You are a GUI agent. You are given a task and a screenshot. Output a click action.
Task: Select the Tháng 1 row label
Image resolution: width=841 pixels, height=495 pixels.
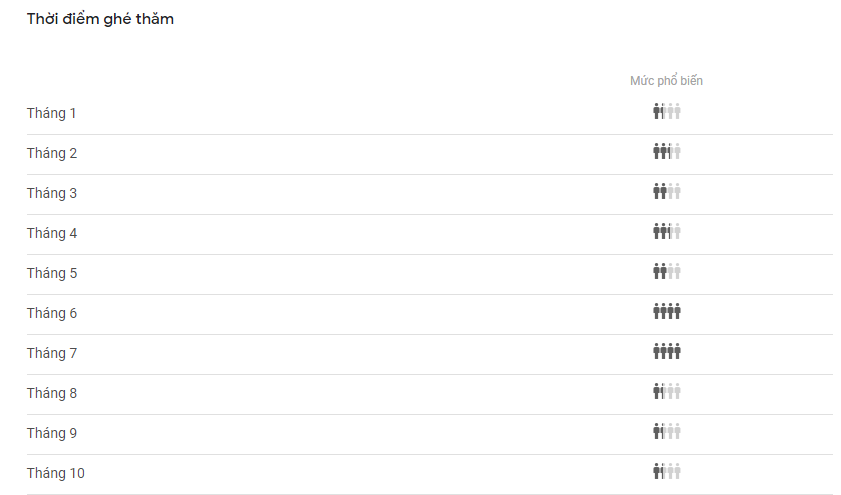52,113
